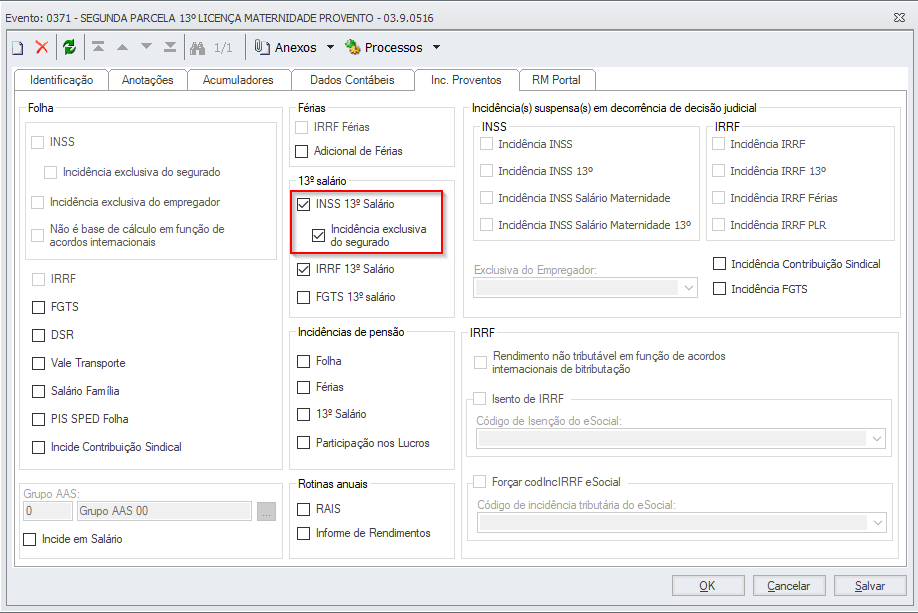
Task: Jump to the last record arrow
Action: pyautogui.click(x=170, y=48)
